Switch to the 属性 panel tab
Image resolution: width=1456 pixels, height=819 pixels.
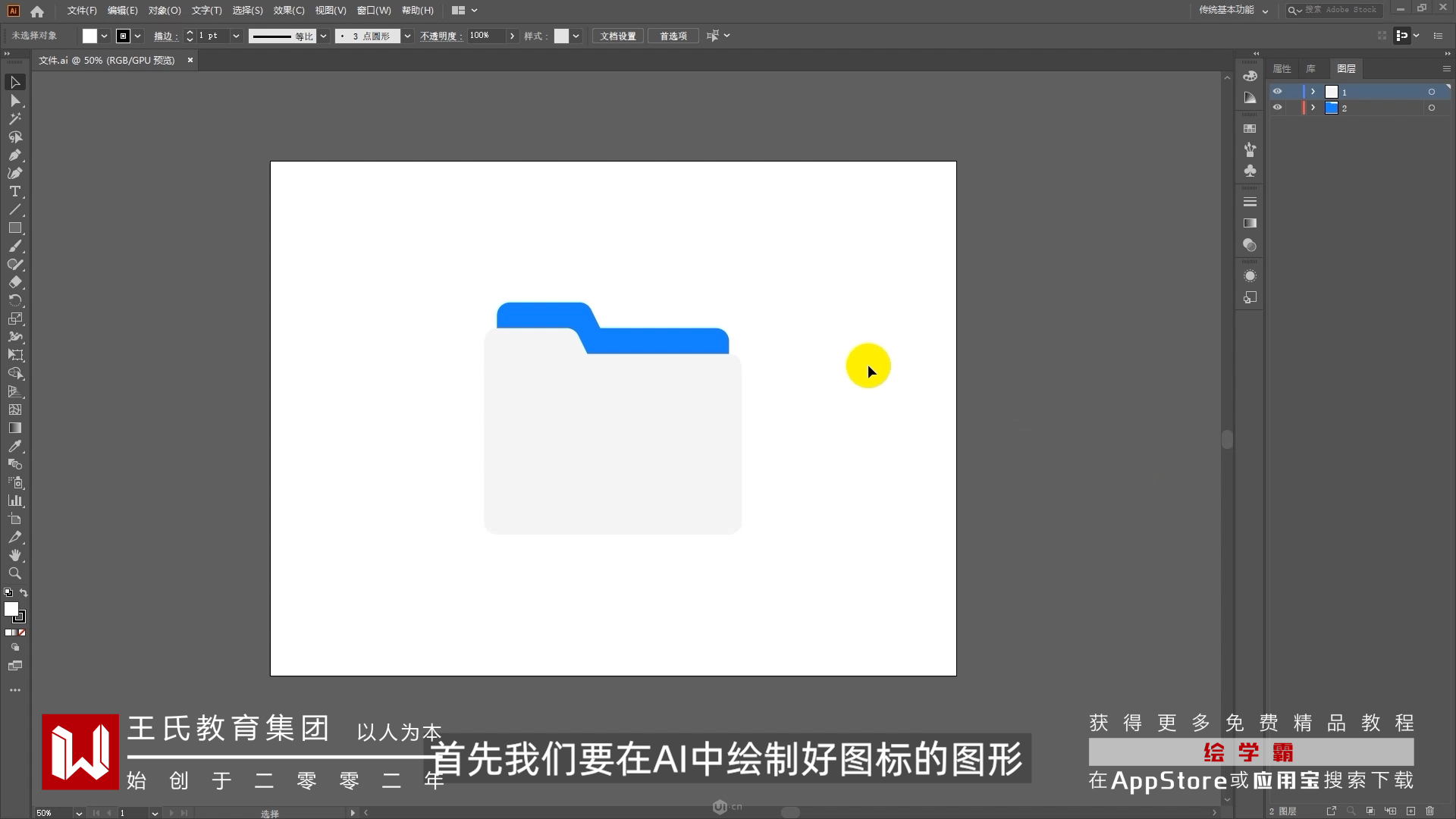(1282, 69)
